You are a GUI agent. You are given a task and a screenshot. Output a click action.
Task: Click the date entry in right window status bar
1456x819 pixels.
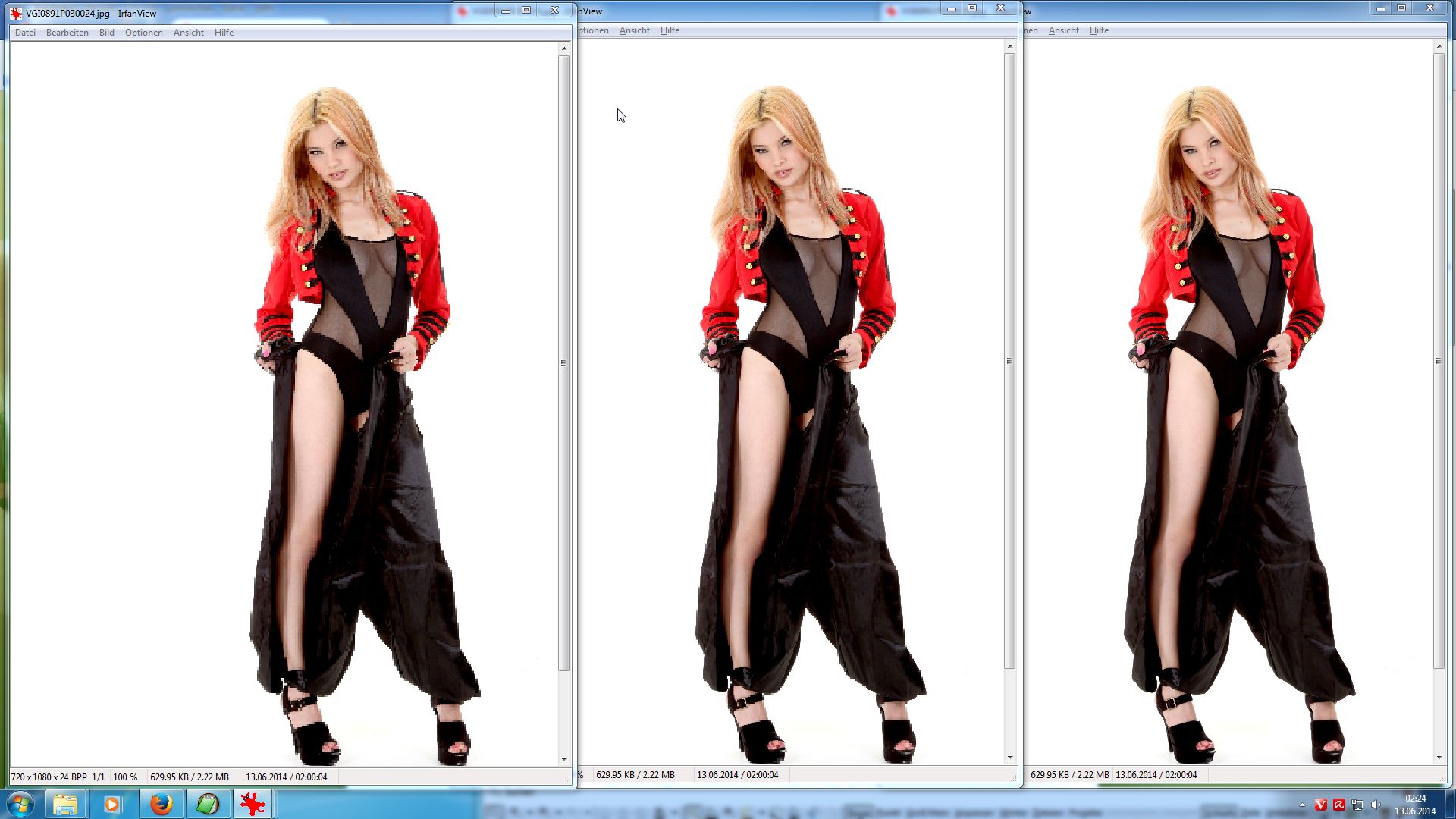point(1156,775)
